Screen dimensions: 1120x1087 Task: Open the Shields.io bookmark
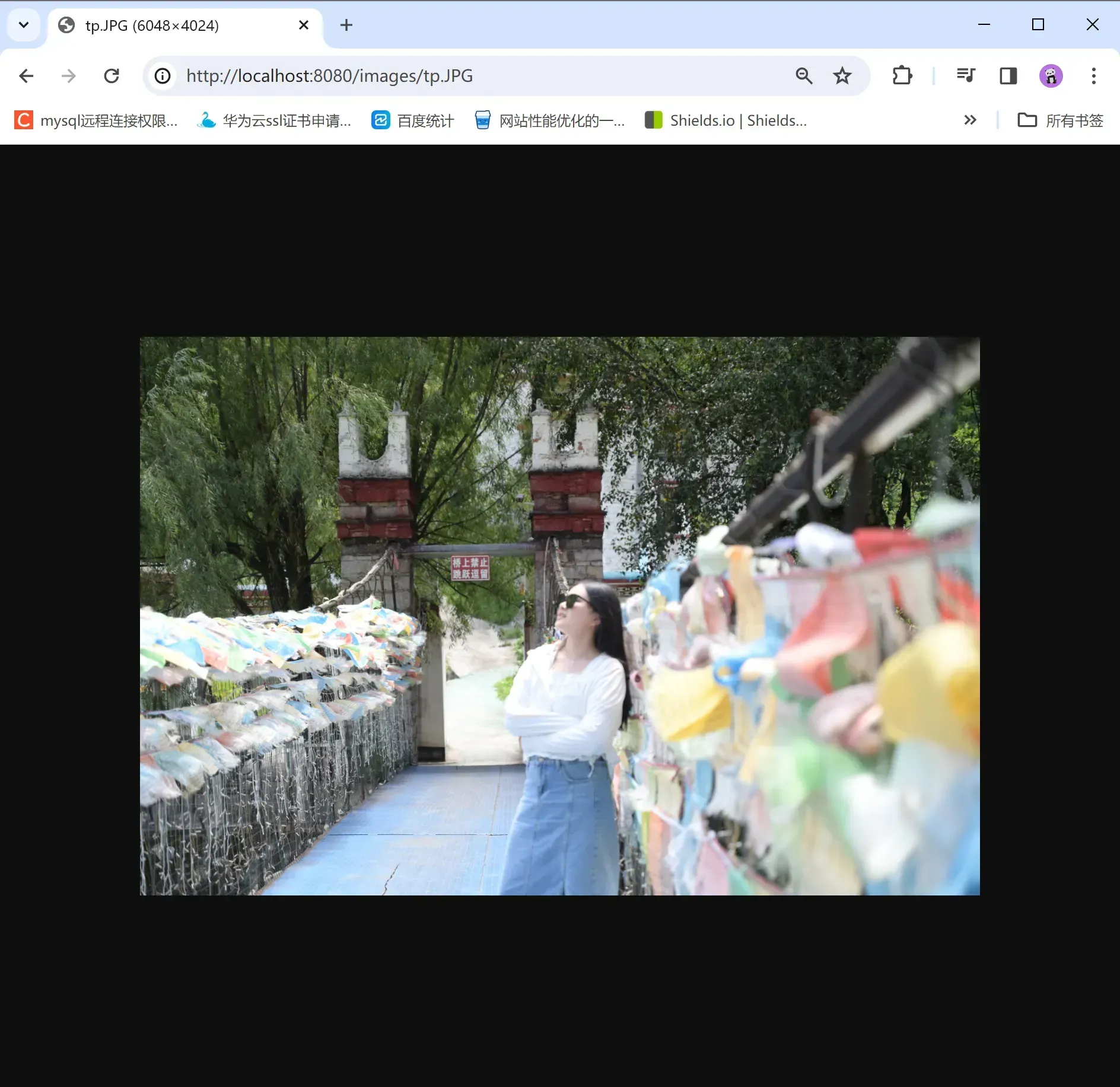726,120
